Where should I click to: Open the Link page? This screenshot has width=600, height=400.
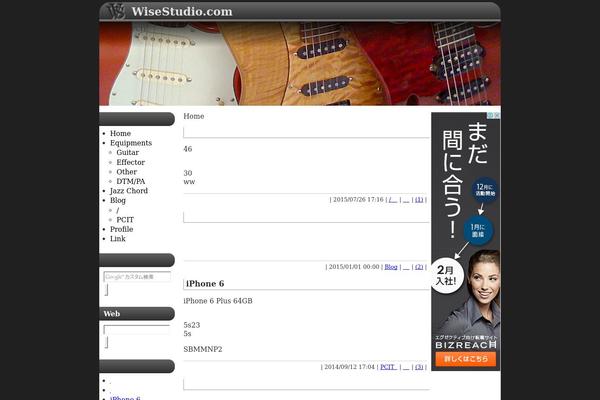click(118, 238)
